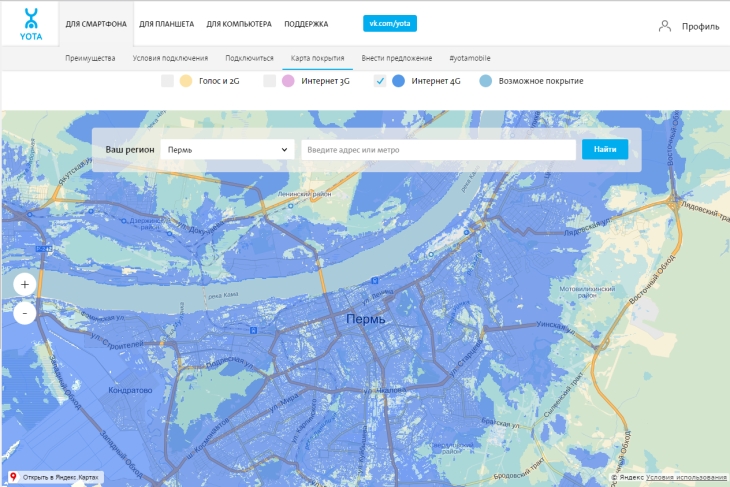Viewport: 730px width, 487px height.
Task: Open Условия использования link
Action: coord(686,477)
